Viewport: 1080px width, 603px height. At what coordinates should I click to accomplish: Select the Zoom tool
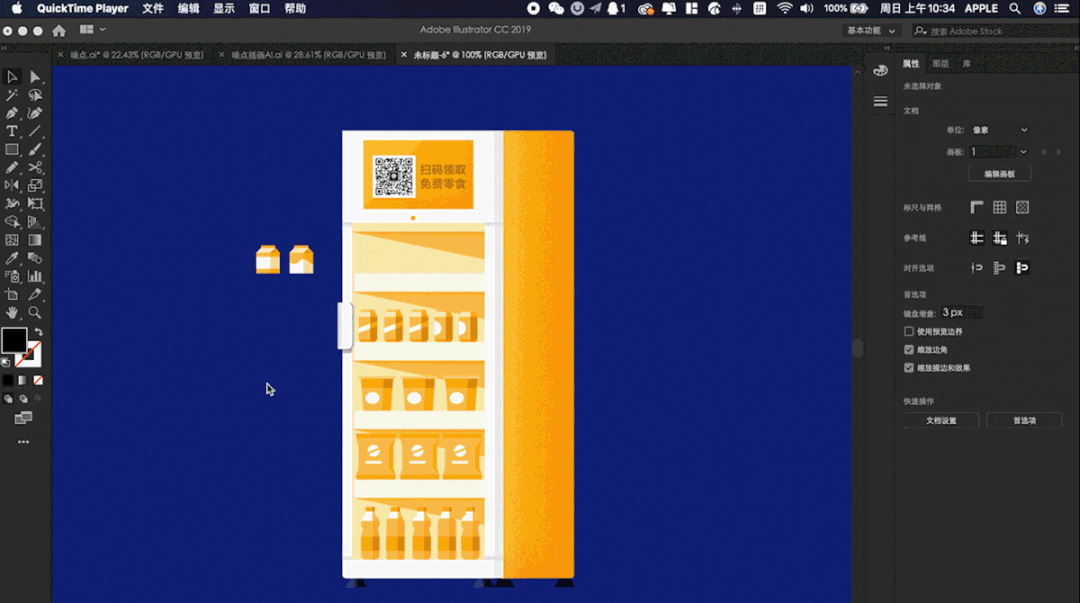tap(34, 312)
